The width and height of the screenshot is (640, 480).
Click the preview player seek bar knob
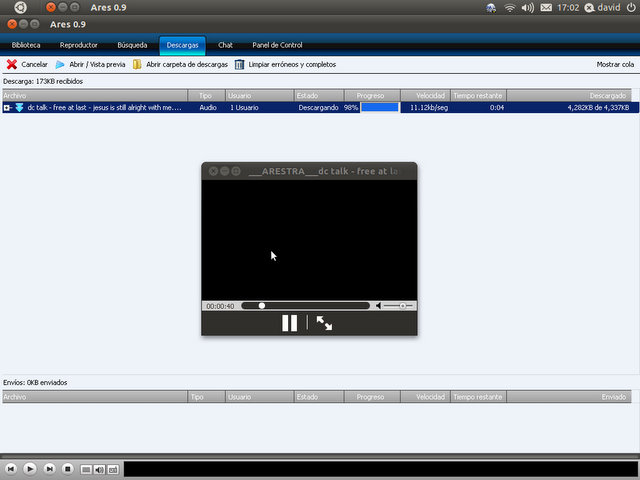tap(262, 306)
